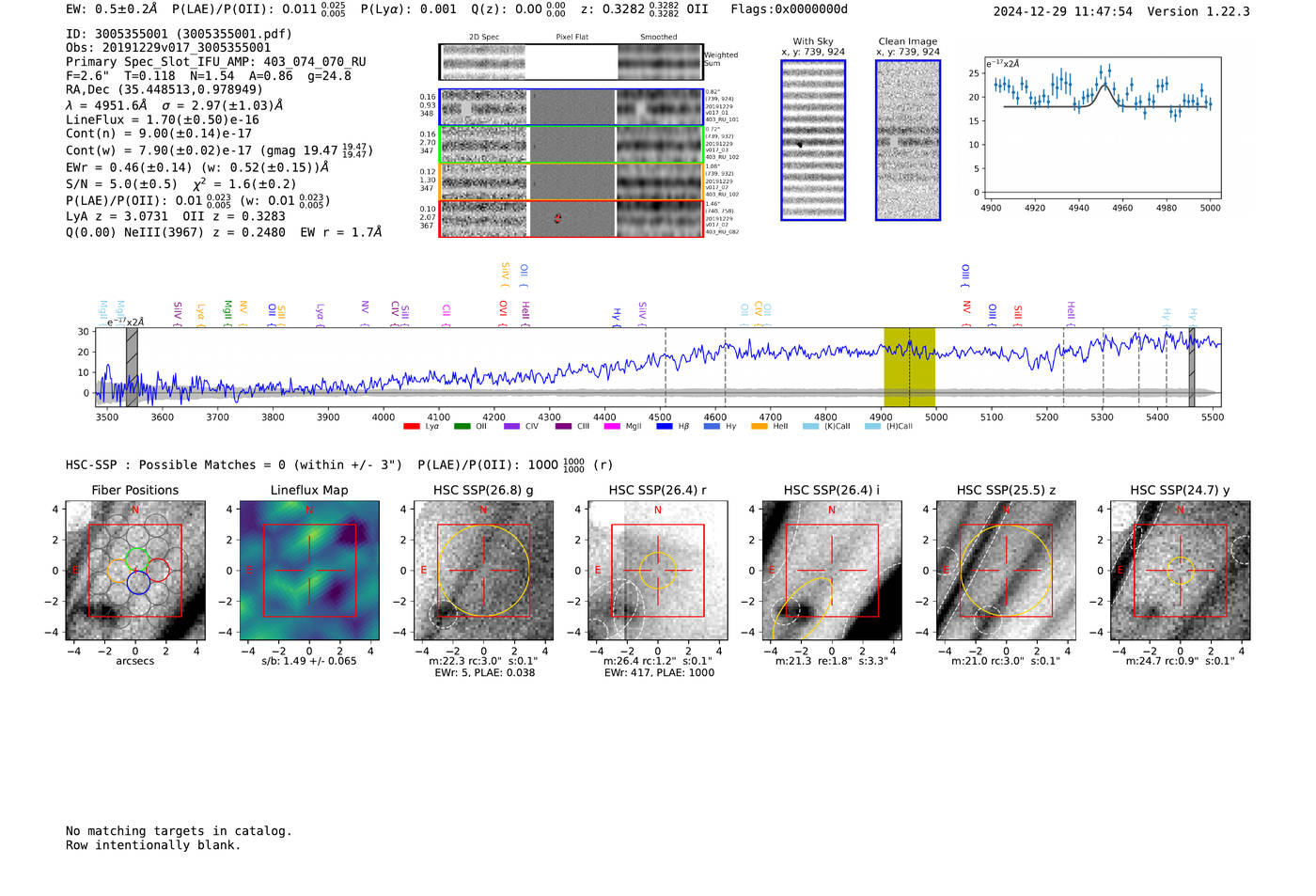
Task: Click the 2D Spec column header
Action: click(x=484, y=38)
